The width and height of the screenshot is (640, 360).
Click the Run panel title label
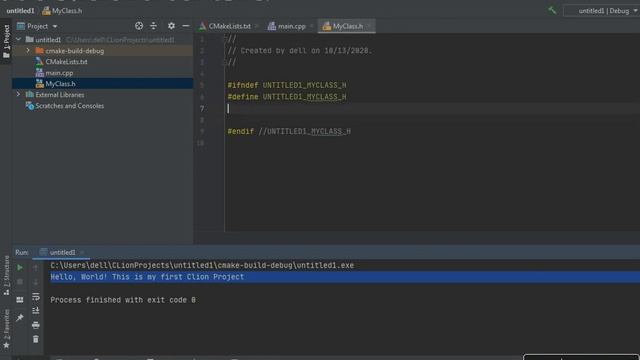point(22,252)
